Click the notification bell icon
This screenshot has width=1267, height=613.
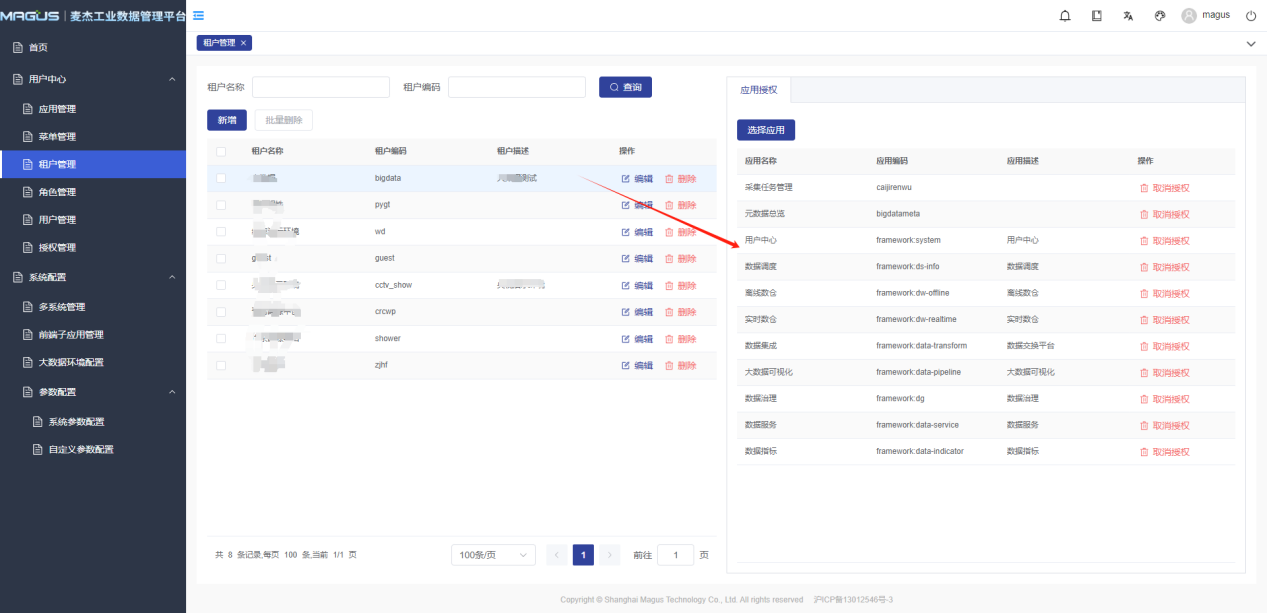click(1065, 16)
